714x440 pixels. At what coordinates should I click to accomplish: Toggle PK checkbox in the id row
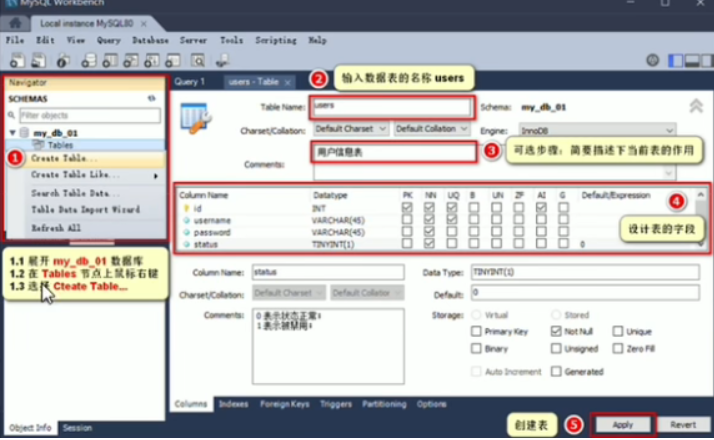pyautogui.click(x=407, y=208)
